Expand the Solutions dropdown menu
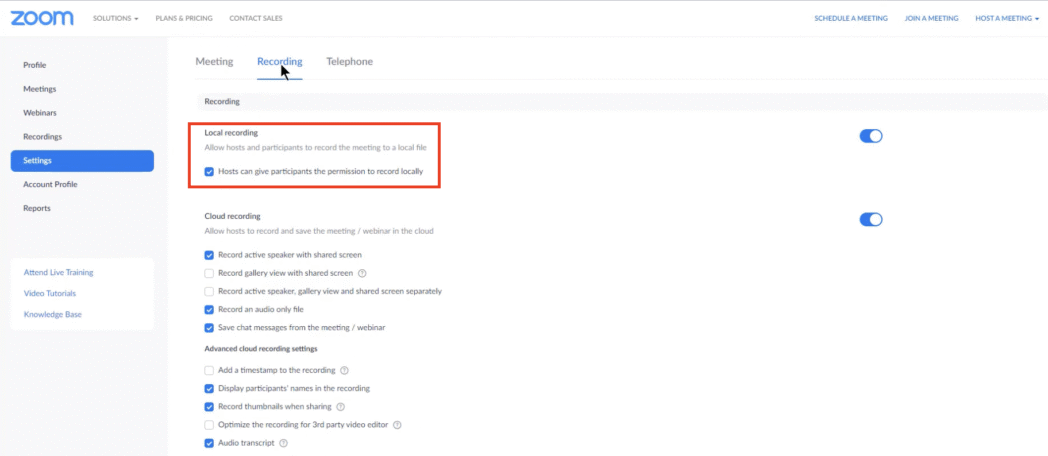The image size is (1048, 456). click(115, 18)
